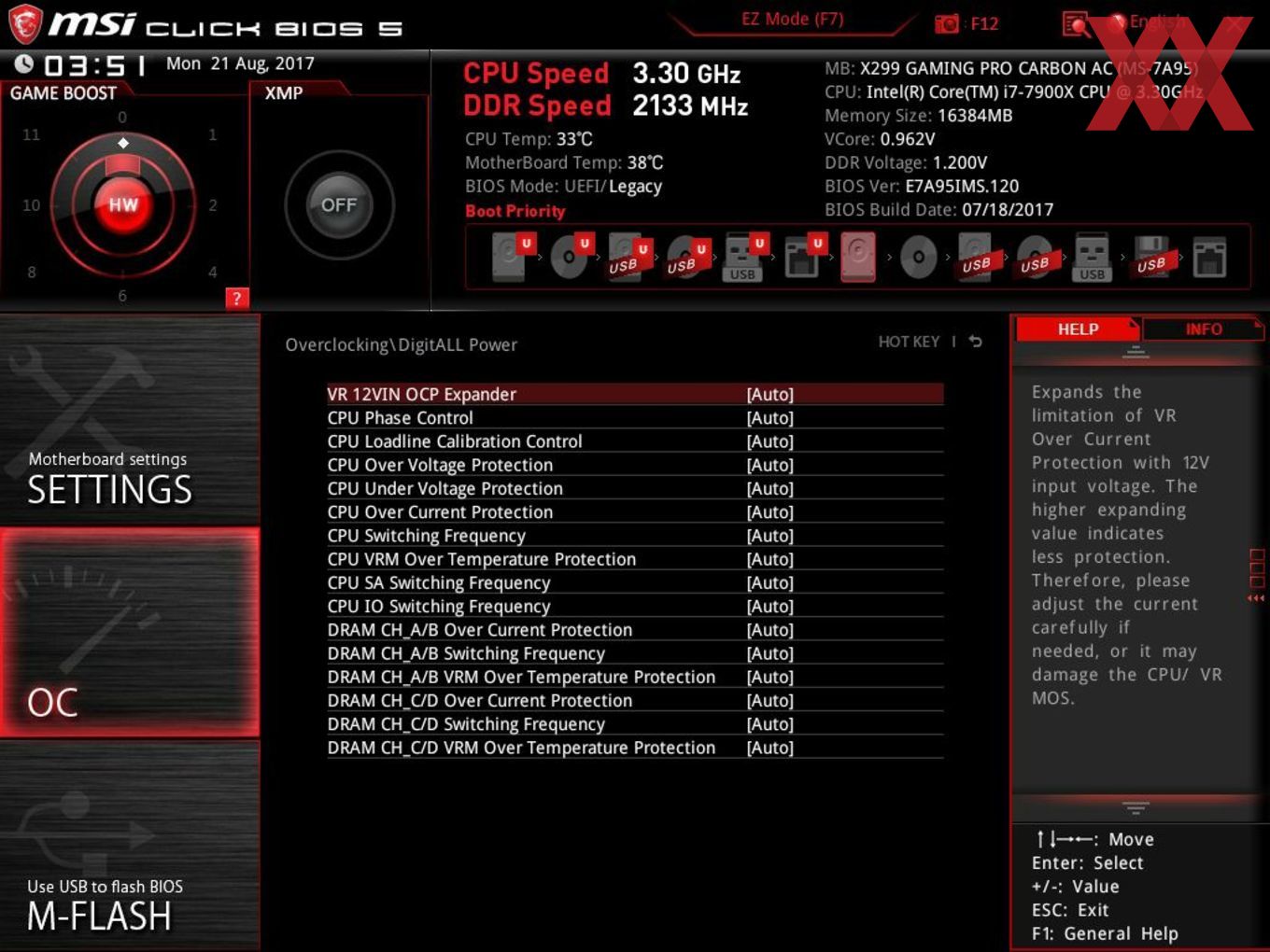
Task: Click the Boot Priority label
Action: [x=515, y=211]
